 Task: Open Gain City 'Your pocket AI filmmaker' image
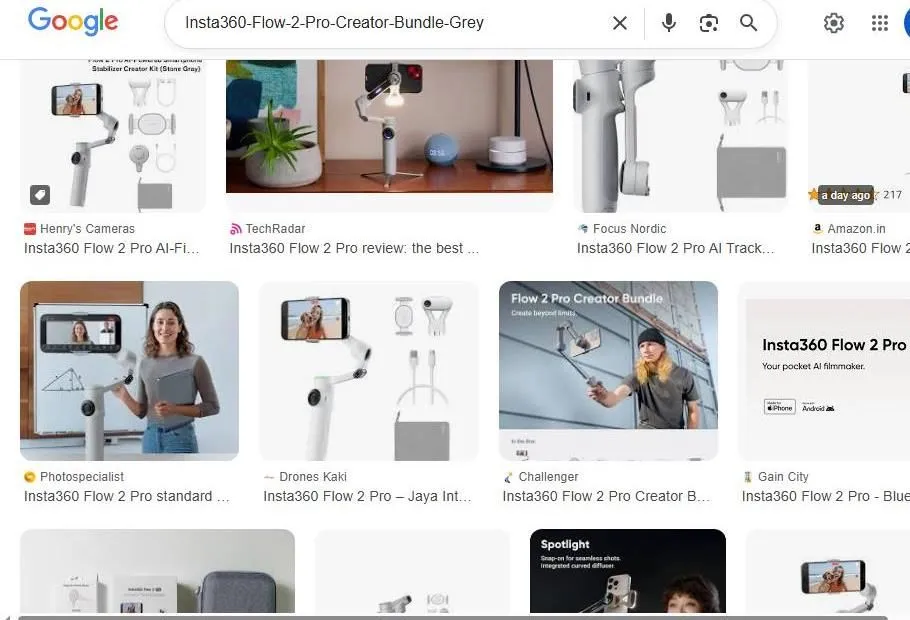(x=824, y=371)
